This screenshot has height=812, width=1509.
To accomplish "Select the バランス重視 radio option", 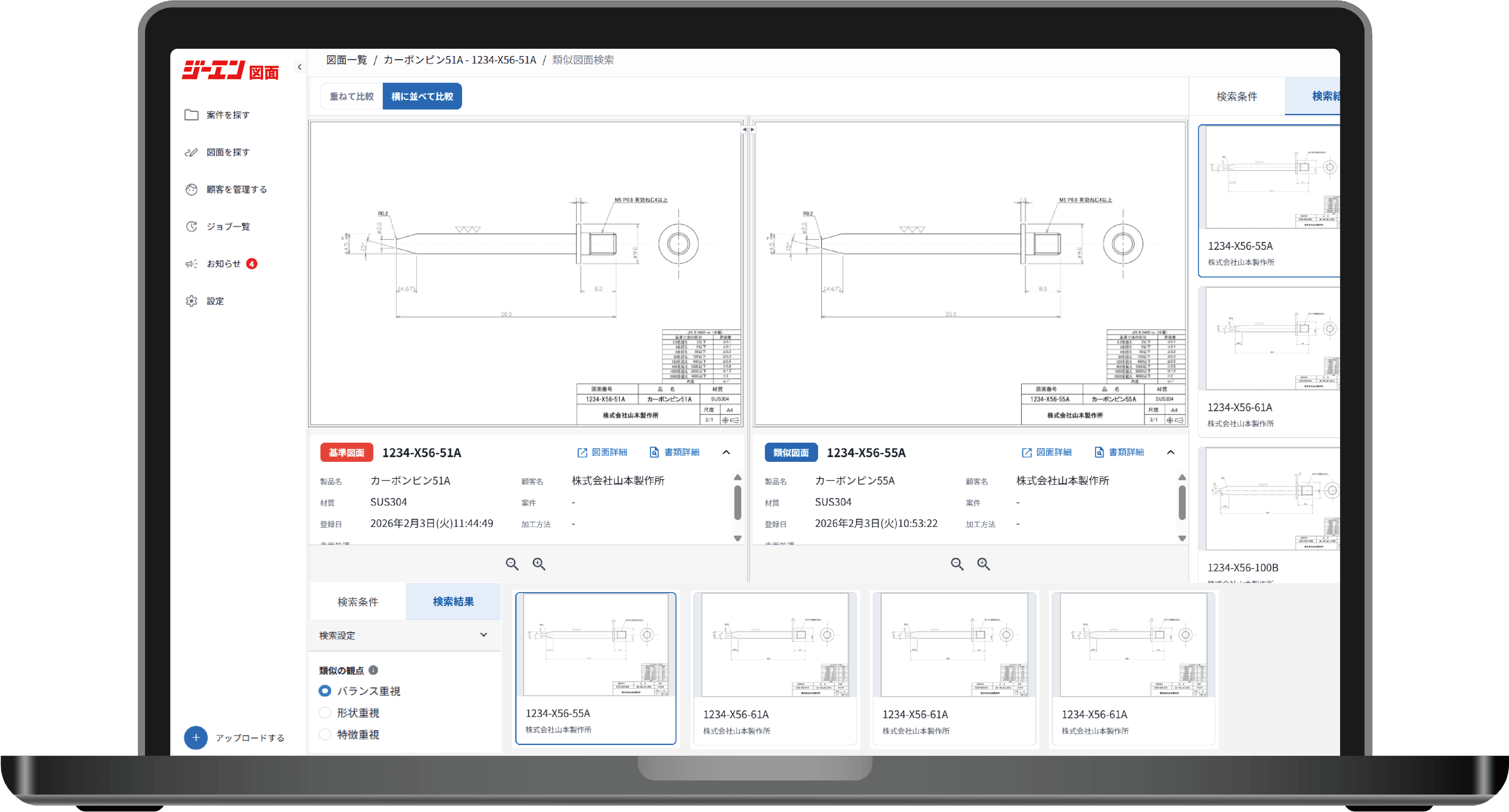I will [325, 691].
